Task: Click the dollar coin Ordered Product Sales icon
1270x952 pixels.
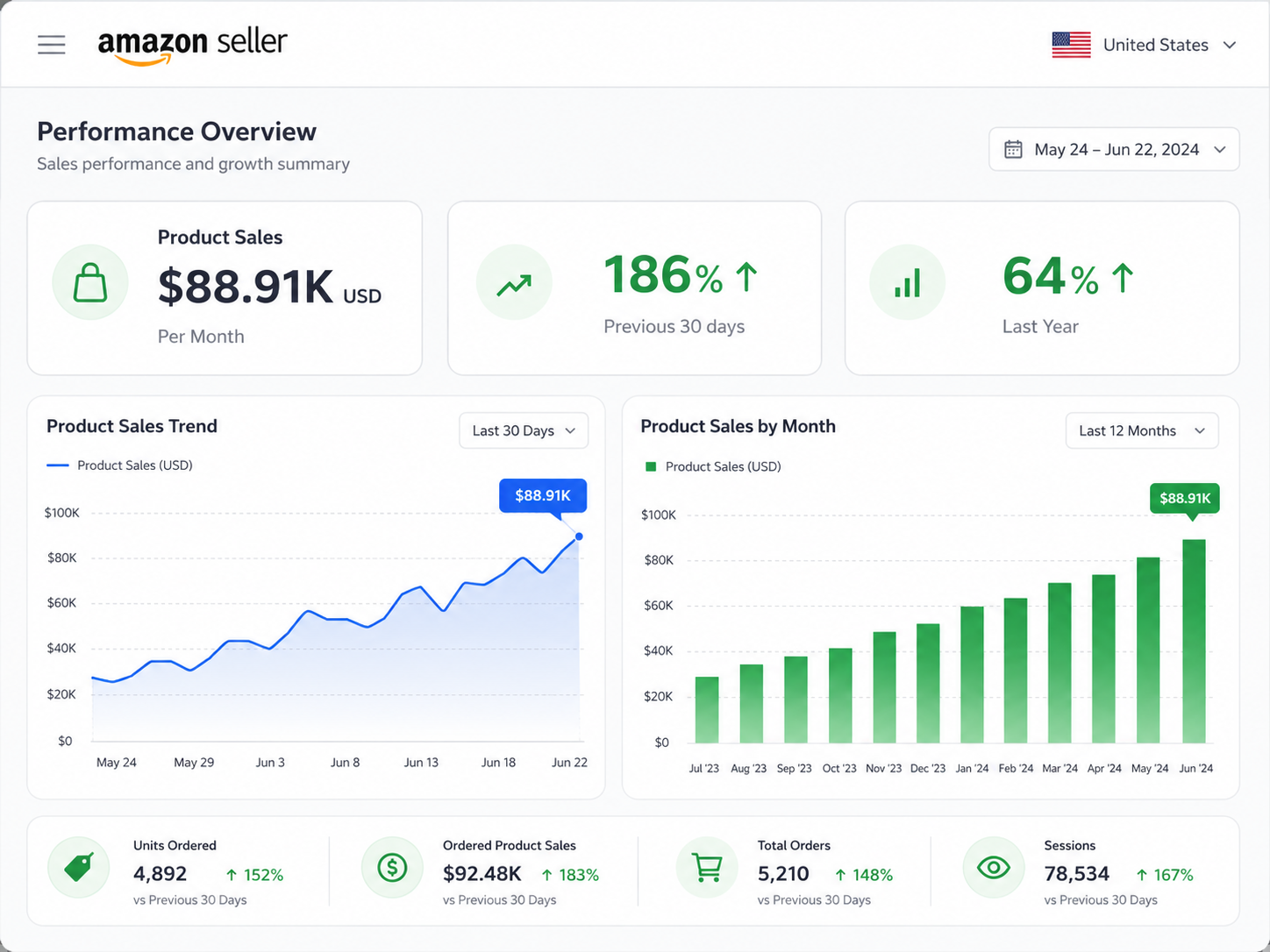Action: (392, 868)
